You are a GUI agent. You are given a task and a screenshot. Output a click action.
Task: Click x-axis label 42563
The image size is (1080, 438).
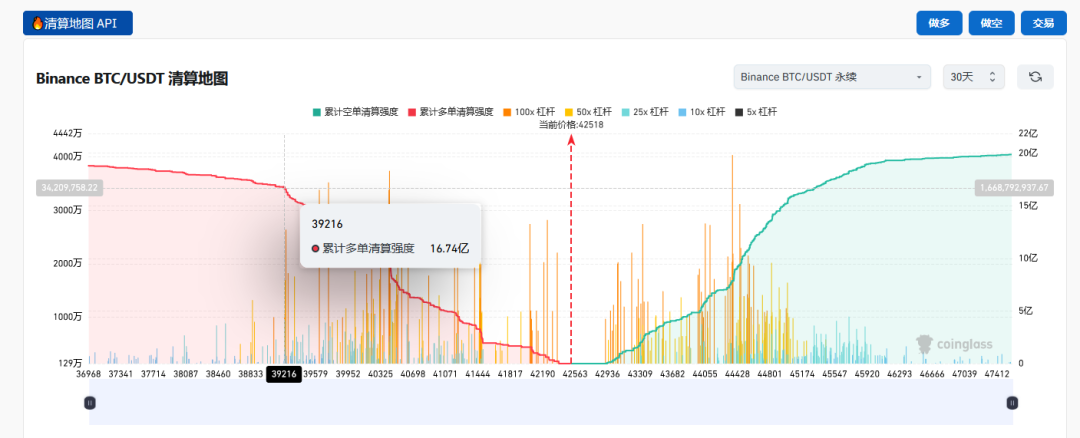click(574, 374)
